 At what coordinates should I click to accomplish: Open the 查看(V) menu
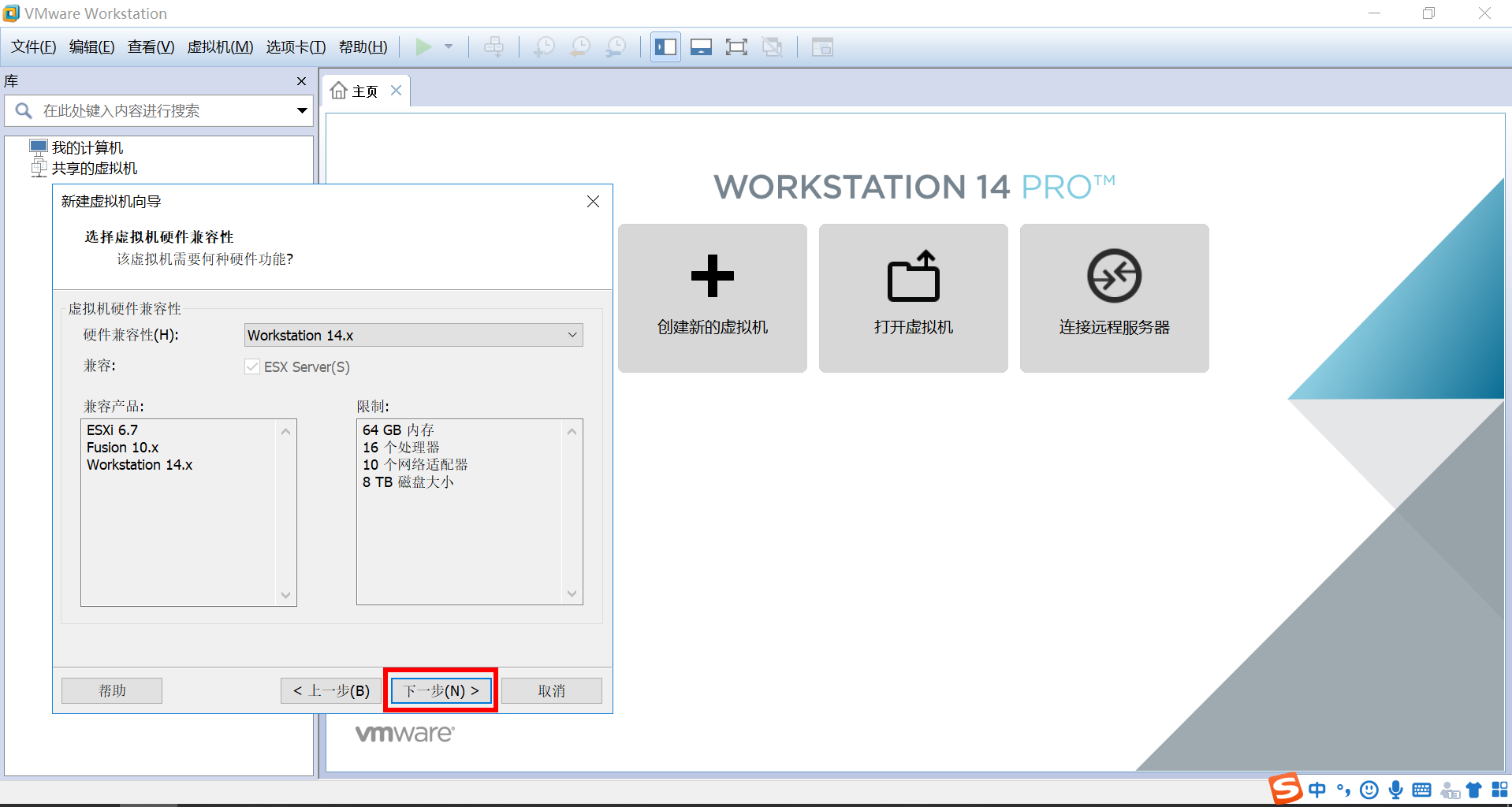point(151,47)
